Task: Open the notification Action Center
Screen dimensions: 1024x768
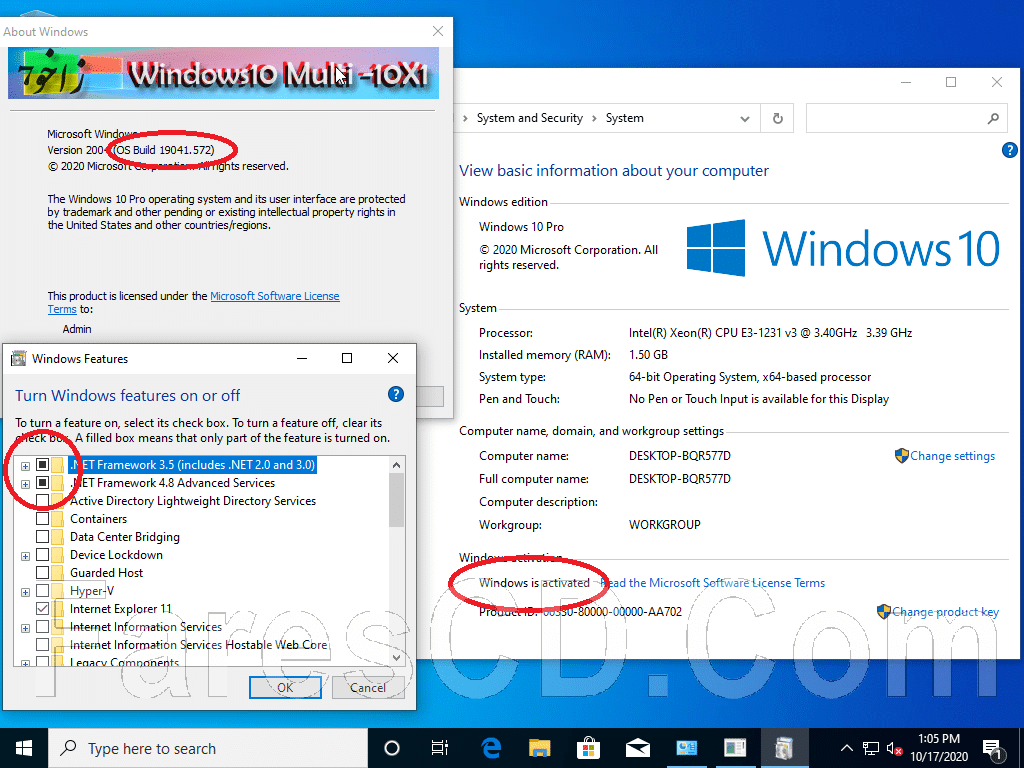Action: pos(993,750)
